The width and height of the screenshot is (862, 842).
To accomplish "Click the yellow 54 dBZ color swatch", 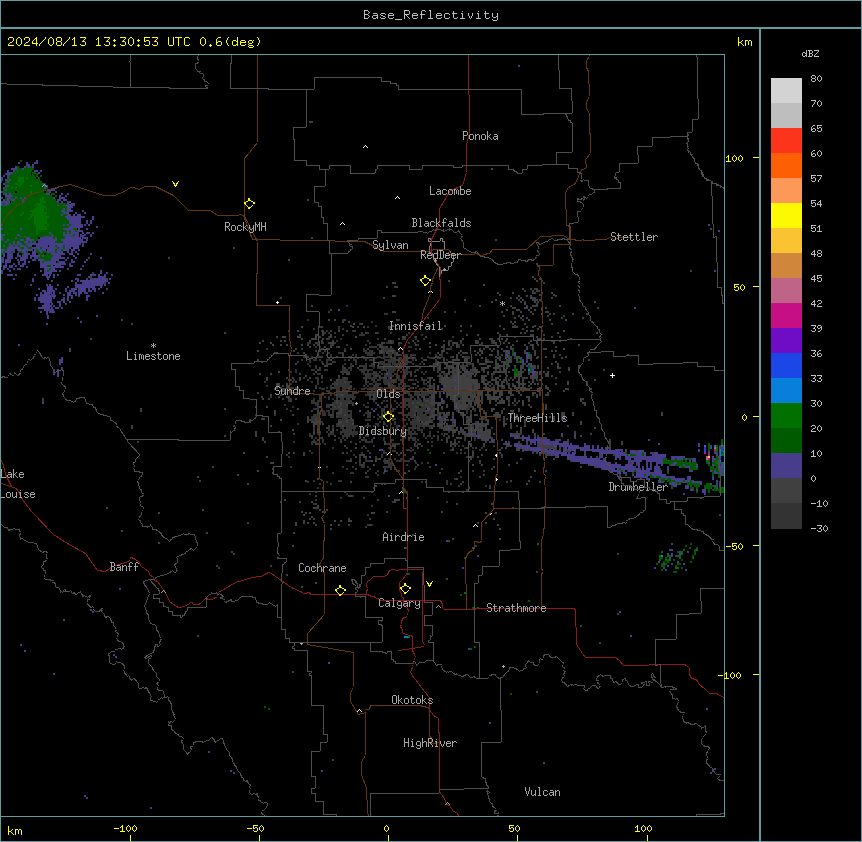I will [786, 215].
